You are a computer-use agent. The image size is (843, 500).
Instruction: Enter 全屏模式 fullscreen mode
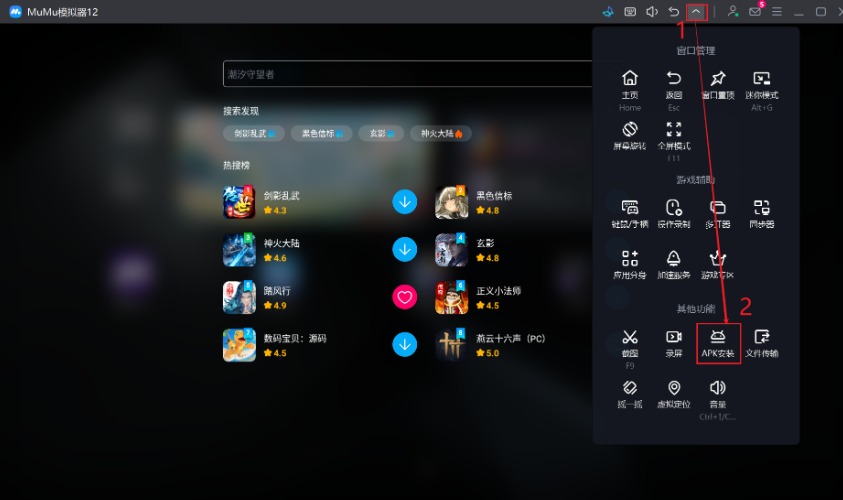point(674,129)
